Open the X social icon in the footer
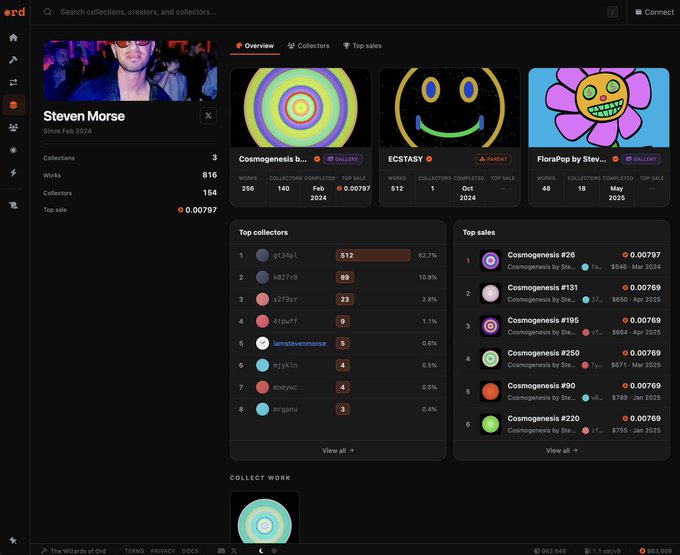This screenshot has width=680, height=555. click(234, 551)
